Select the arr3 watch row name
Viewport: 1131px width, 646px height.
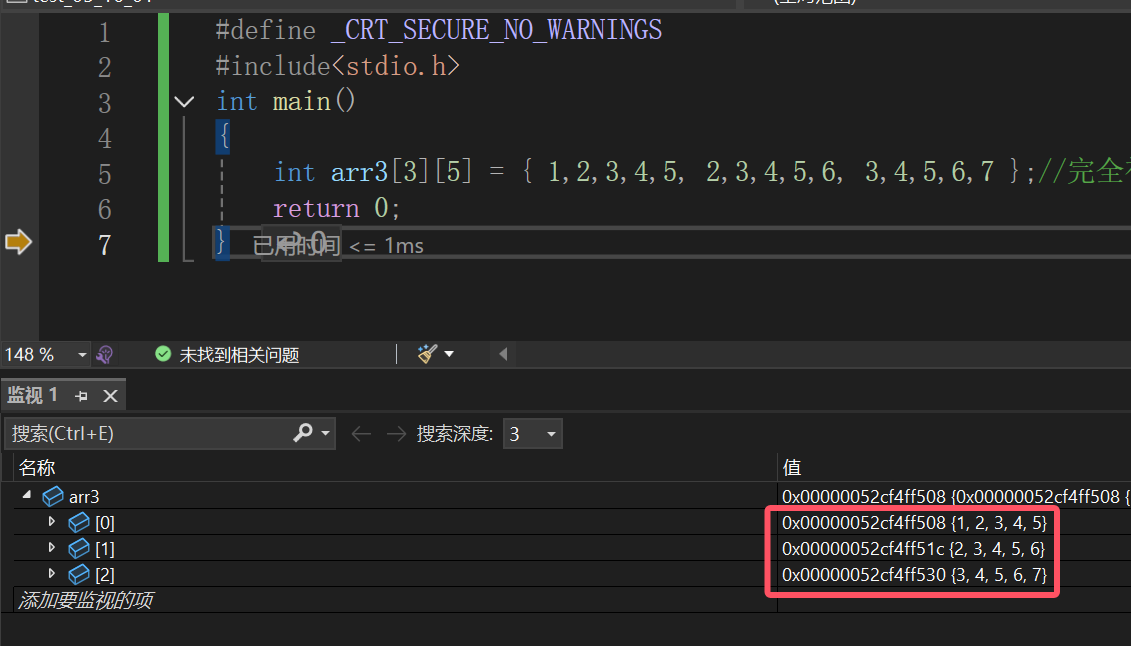click(x=84, y=497)
